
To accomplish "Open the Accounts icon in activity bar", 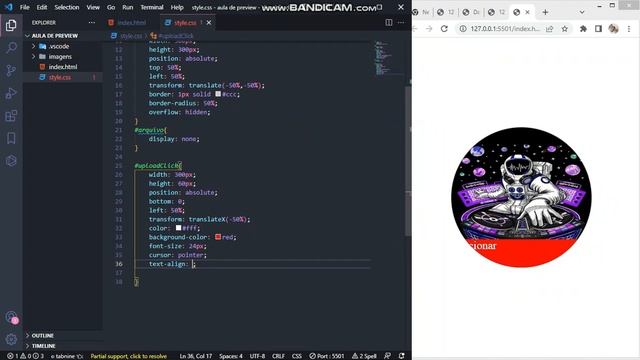I will [x=11, y=317].
